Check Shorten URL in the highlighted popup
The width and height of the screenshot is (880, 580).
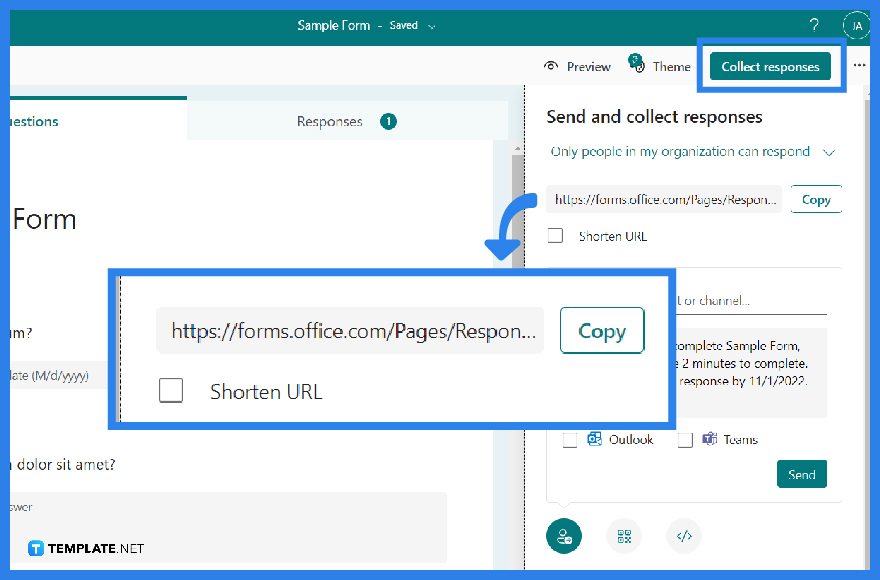click(171, 392)
